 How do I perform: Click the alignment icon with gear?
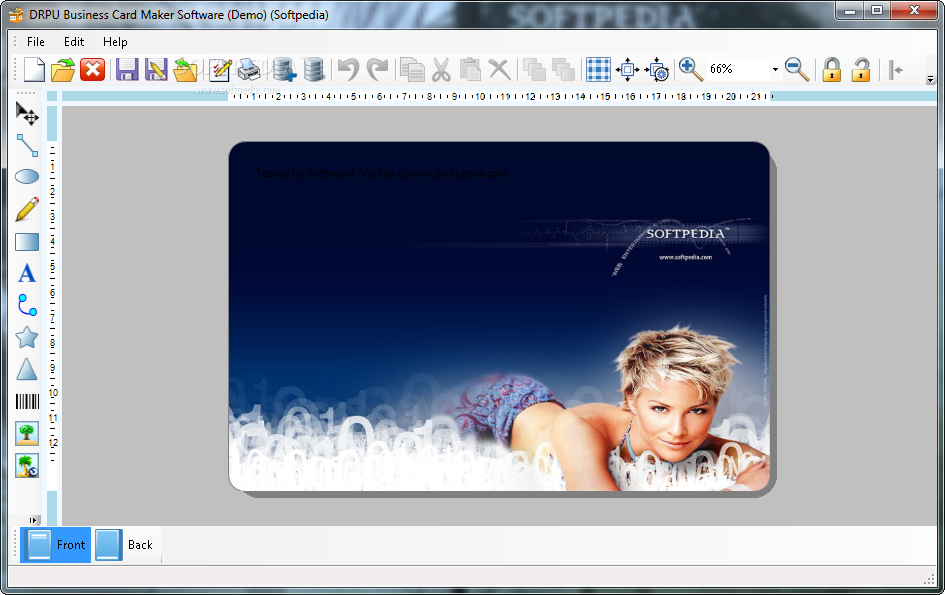coord(657,69)
